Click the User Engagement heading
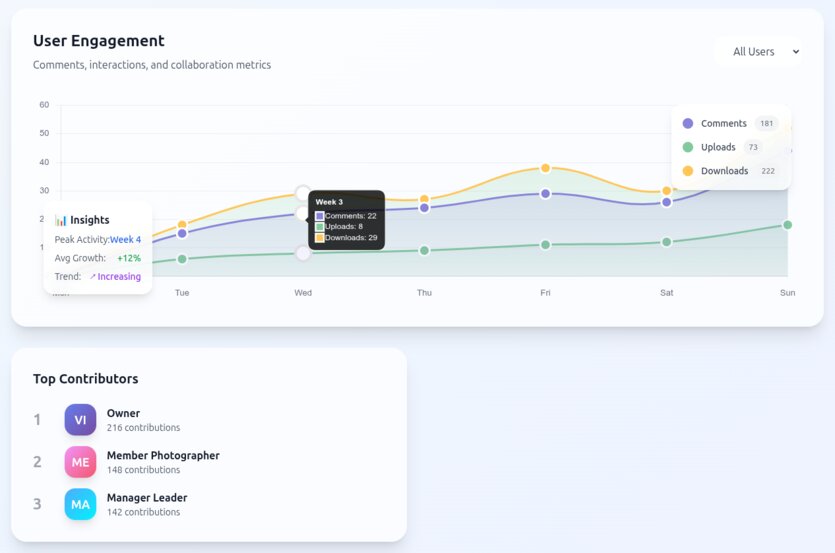Screen dimensions: 835x553 click(99, 41)
